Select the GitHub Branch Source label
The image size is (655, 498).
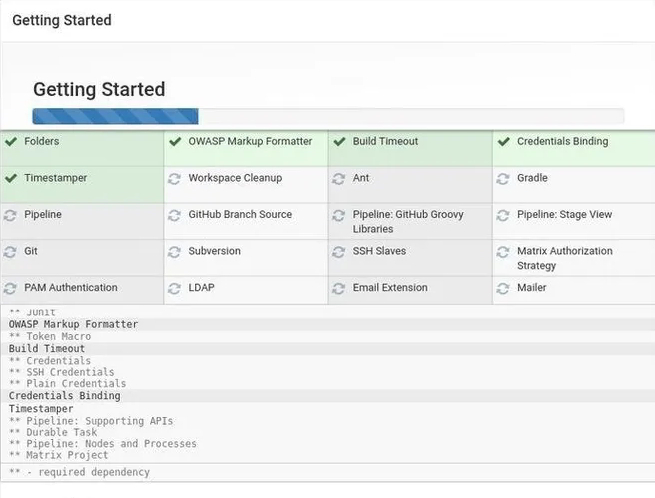[x=240, y=215]
